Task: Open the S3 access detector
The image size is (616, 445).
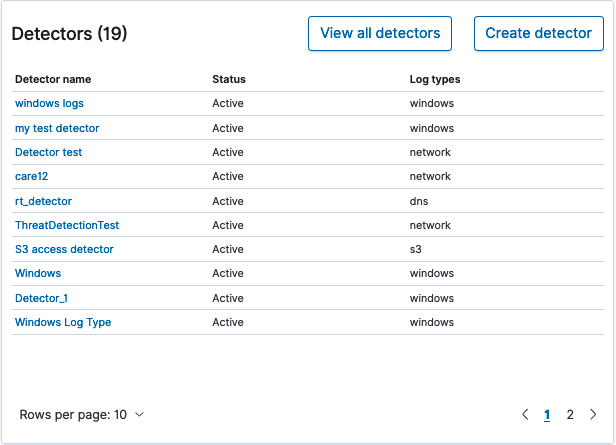Action: 64,249
